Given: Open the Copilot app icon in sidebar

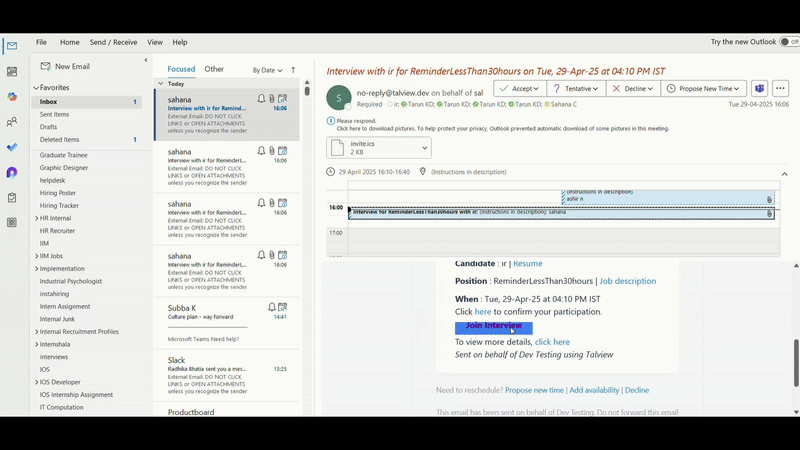Looking at the screenshot, I should [x=12, y=96].
